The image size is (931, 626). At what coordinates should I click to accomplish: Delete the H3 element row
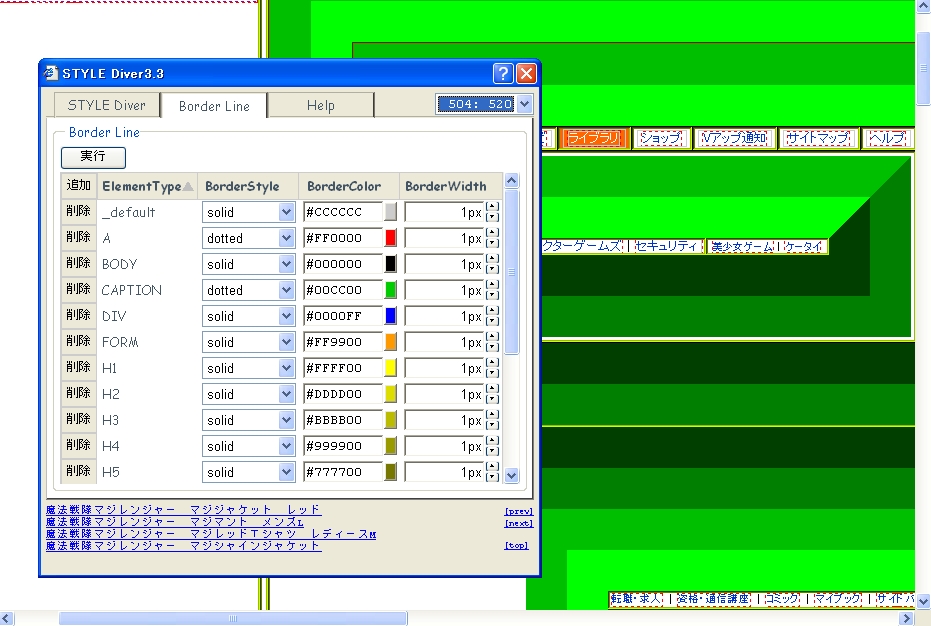pos(78,419)
